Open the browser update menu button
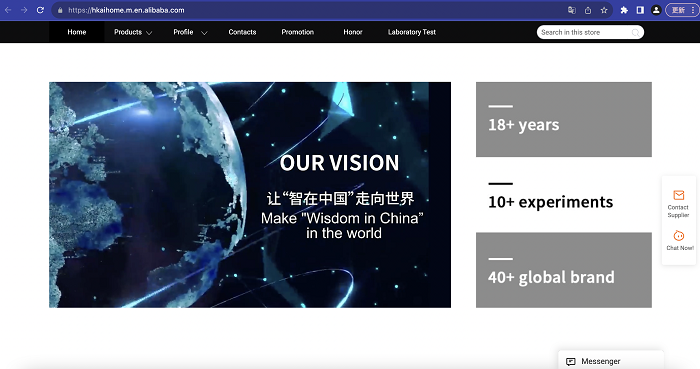 click(682, 10)
